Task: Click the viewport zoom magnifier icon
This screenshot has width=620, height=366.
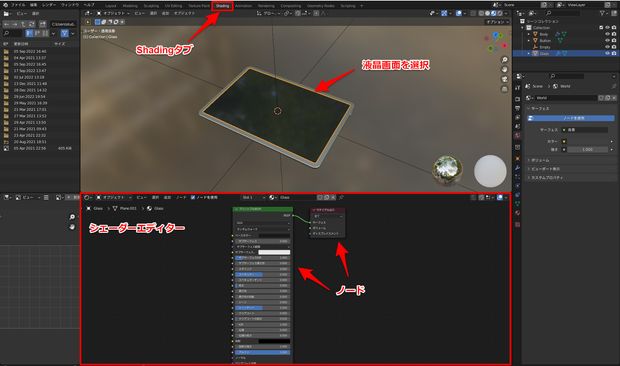Action: 505,60
